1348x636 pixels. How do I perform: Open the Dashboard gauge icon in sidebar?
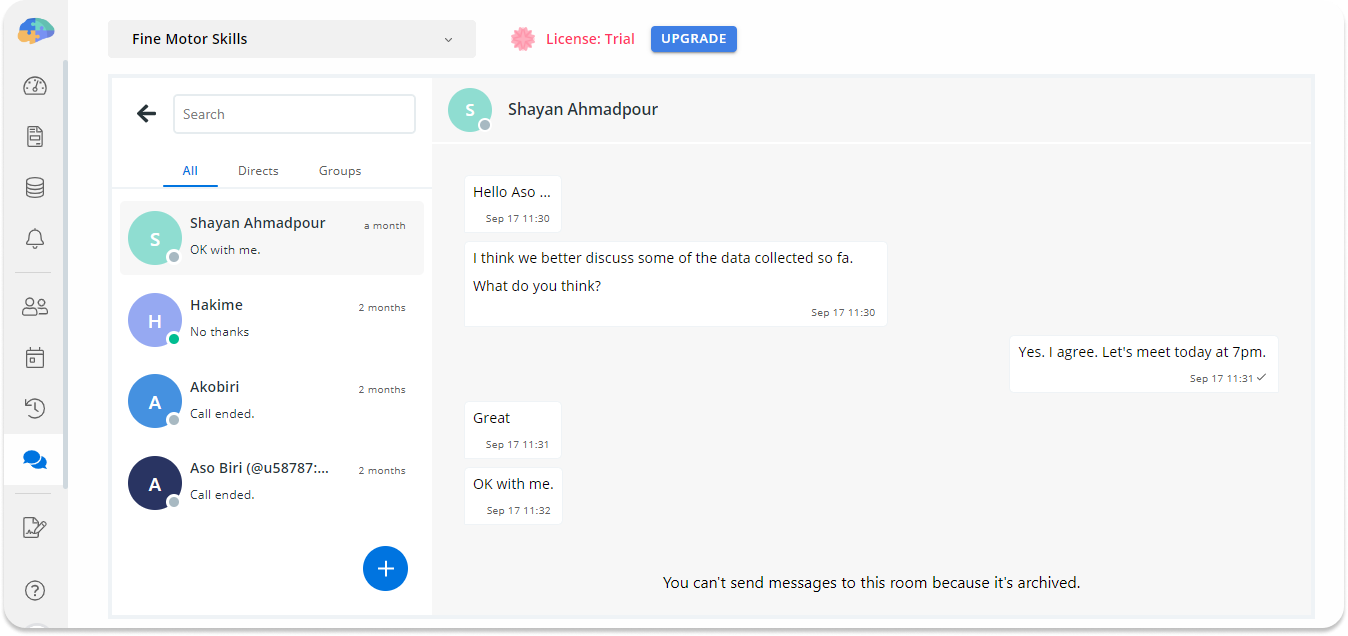(34, 87)
